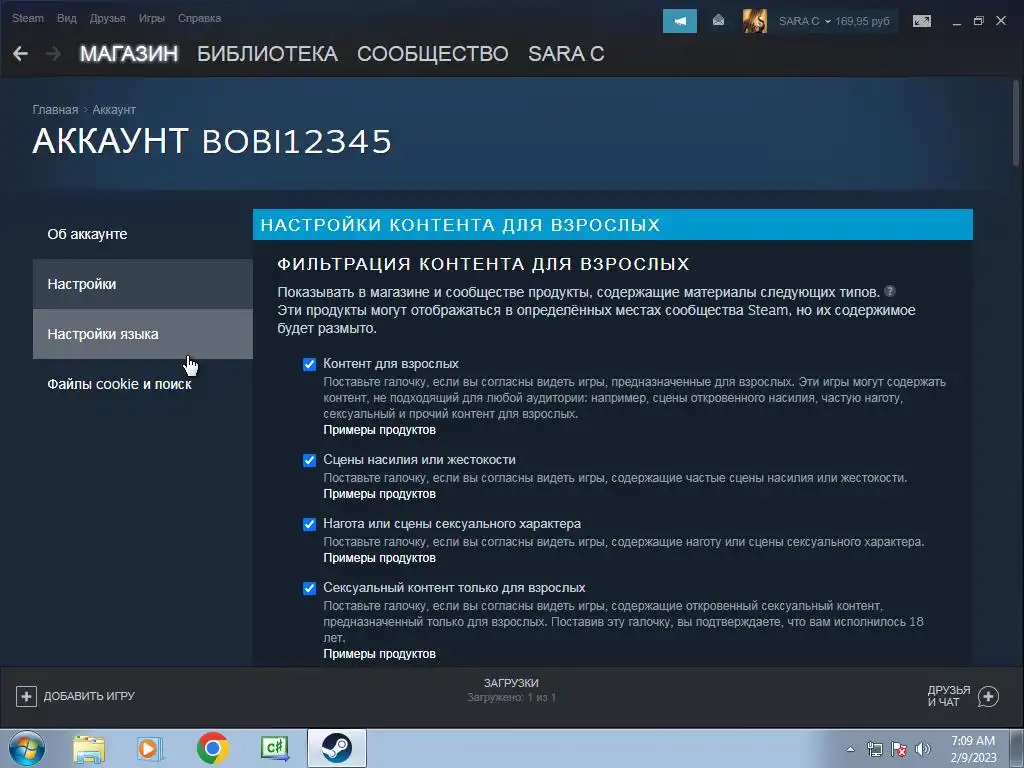The width and height of the screenshot is (1024, 768).
Task: Open the Друзья menu
Action: [x=108, y=18]
